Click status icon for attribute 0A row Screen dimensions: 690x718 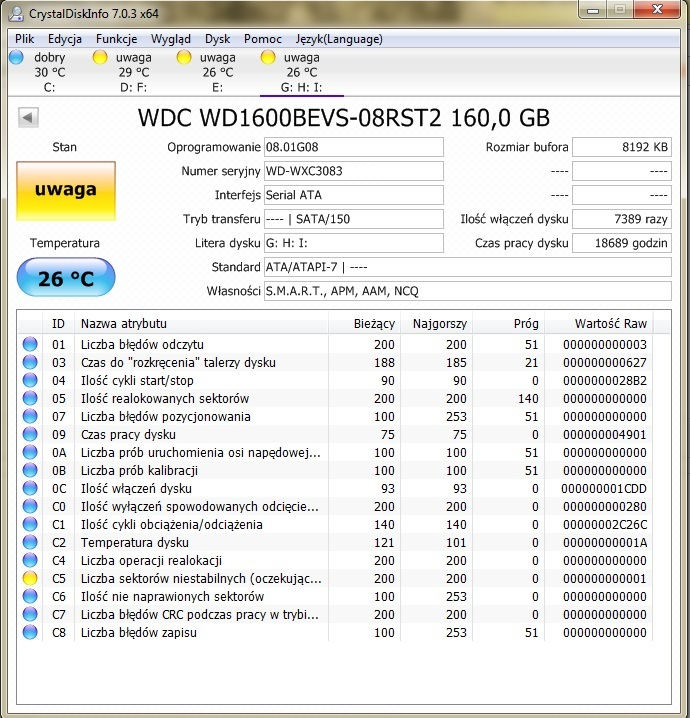(30, 452)
